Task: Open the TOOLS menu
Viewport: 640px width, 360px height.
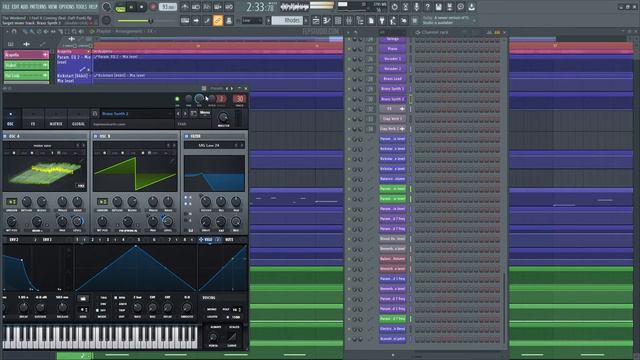Action: tap(82, 7)
